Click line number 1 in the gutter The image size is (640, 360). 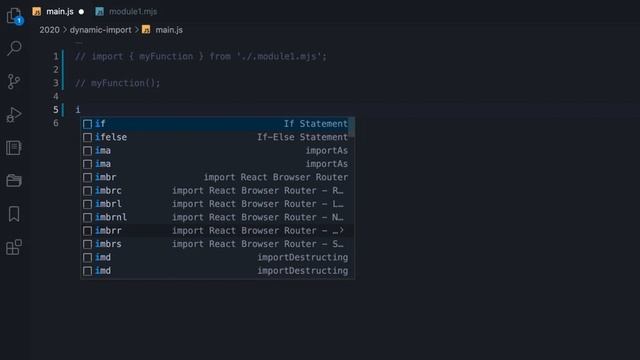click(56, 56)
